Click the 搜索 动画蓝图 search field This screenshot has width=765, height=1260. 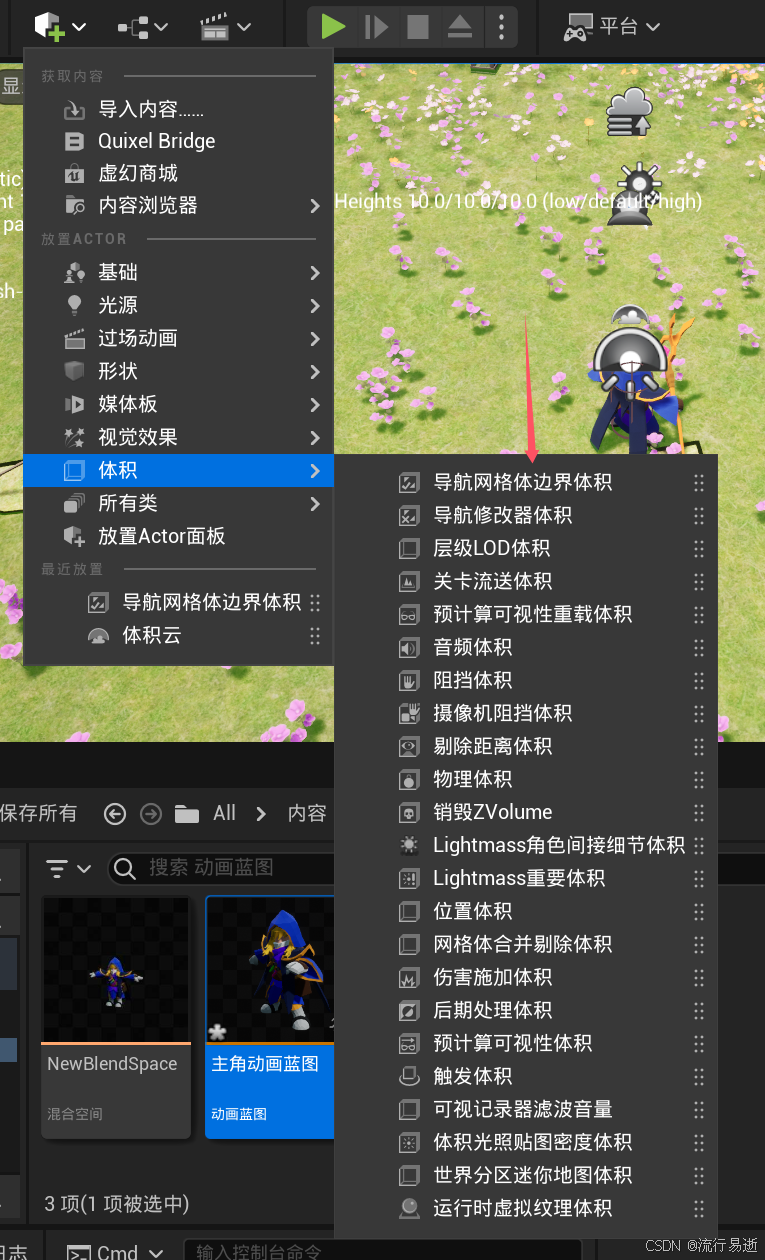(221, 868)
